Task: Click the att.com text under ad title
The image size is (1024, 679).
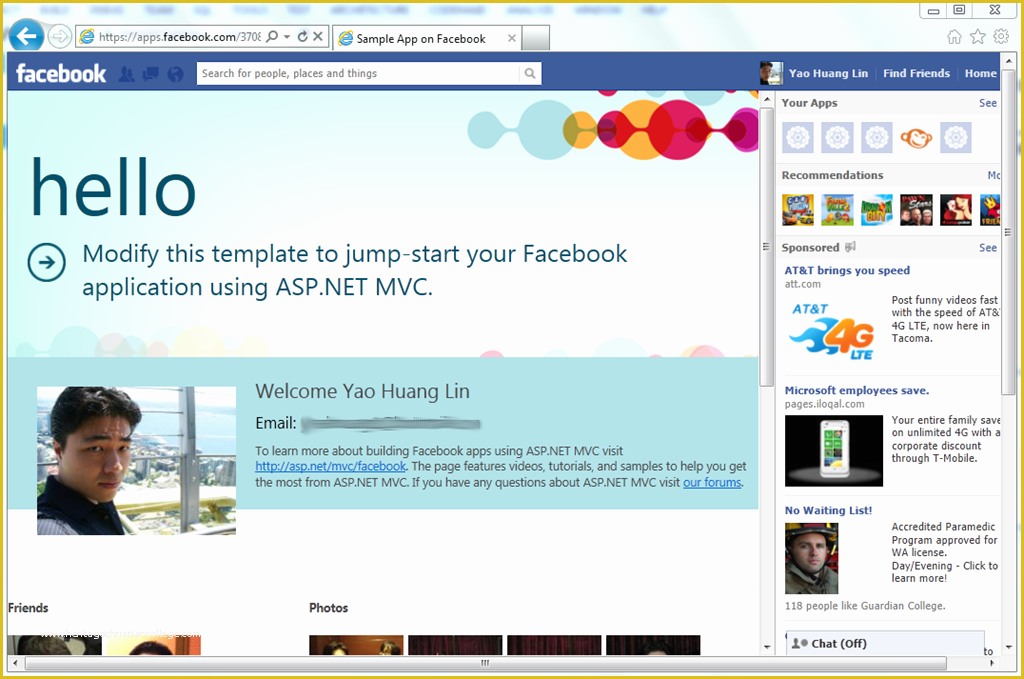Action: (x=803, y=284)
